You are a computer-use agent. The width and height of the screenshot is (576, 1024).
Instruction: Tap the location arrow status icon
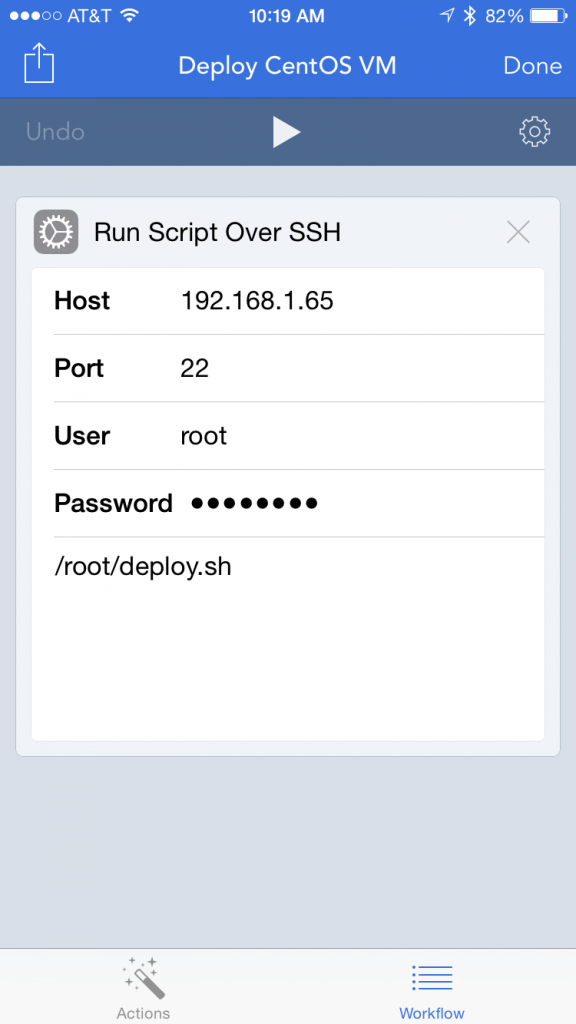click(x=447, y=16)
